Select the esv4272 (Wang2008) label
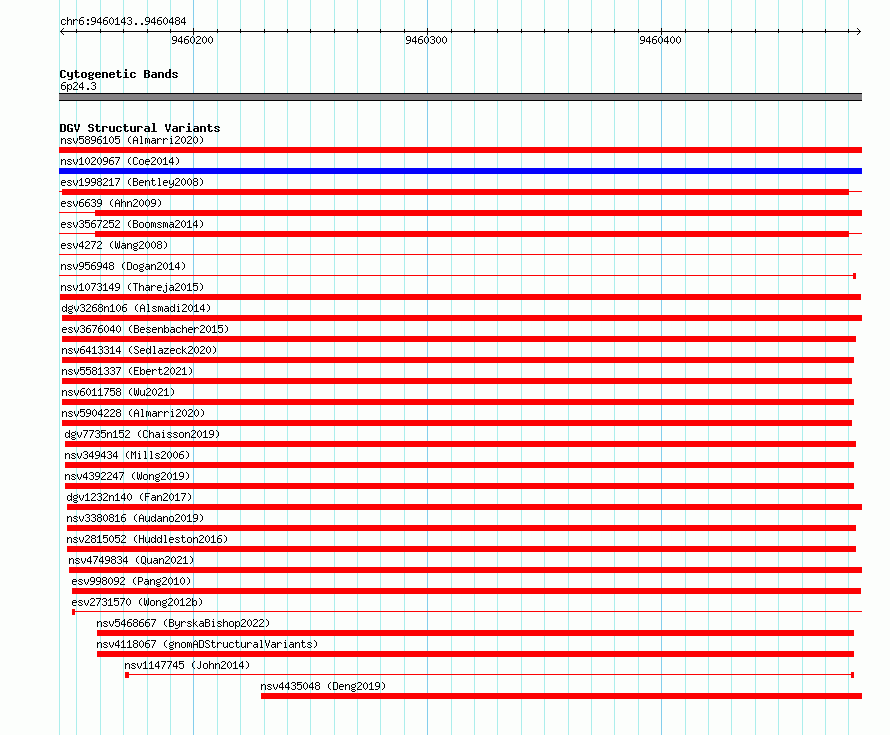This screenshot has height=735, width=890. pos(114,245)
